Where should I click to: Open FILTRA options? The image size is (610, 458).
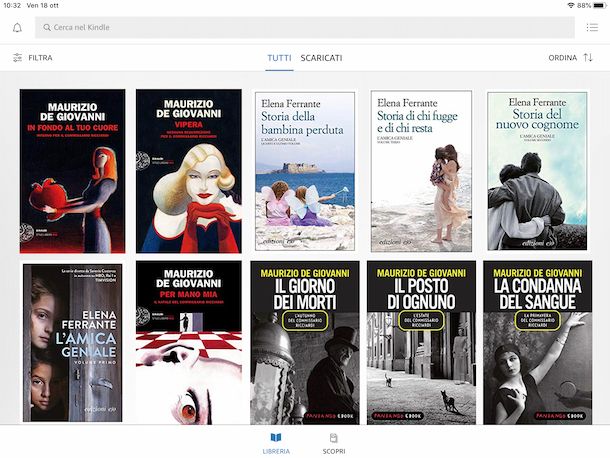click(x=33, y=58)
